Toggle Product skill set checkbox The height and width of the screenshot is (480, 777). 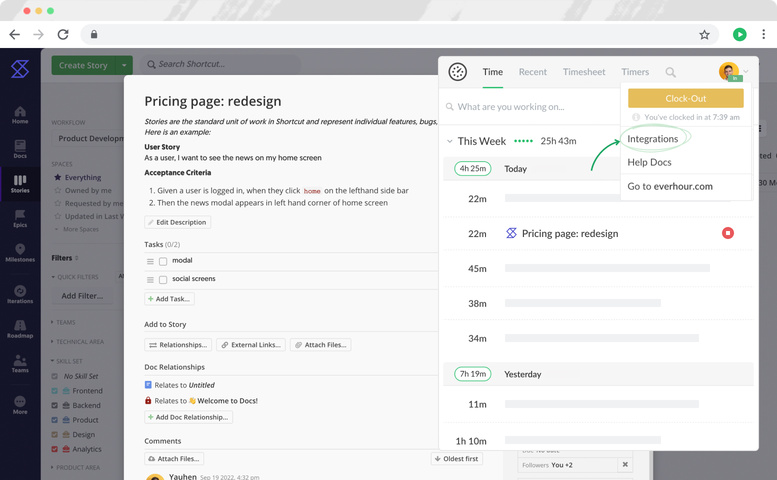click(x=55, y=420)
